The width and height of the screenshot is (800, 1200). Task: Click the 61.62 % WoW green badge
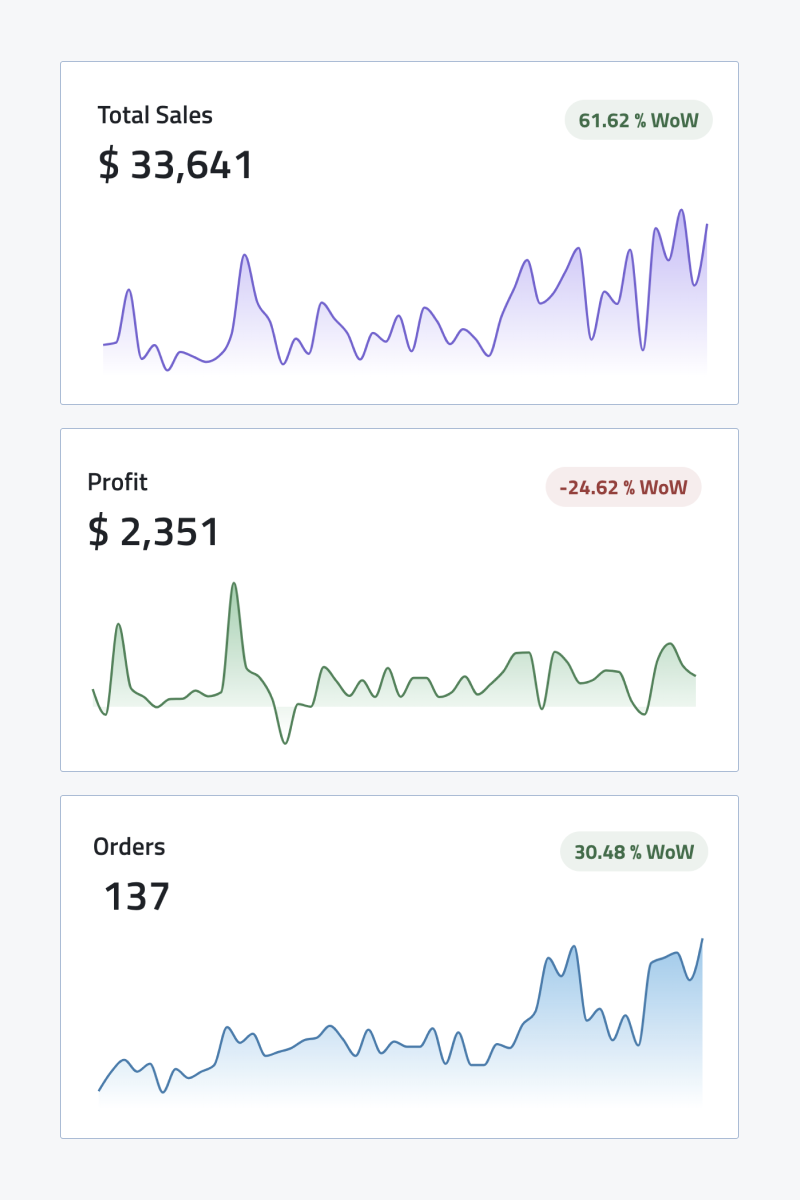click(x=638, y=120)
